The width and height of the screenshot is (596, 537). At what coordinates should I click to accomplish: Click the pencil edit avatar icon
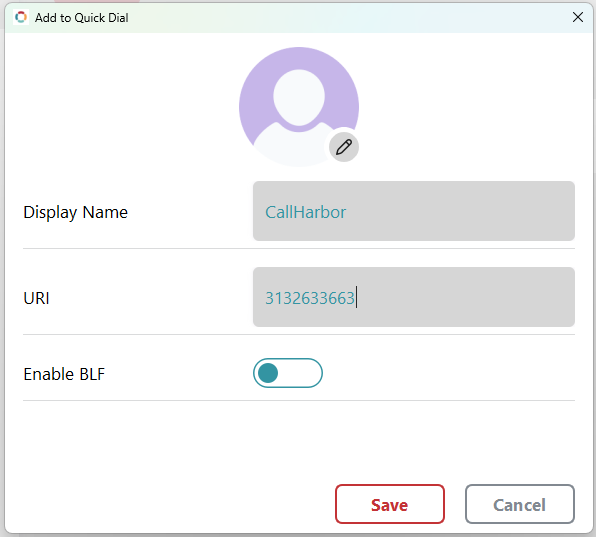pos(344,147)
